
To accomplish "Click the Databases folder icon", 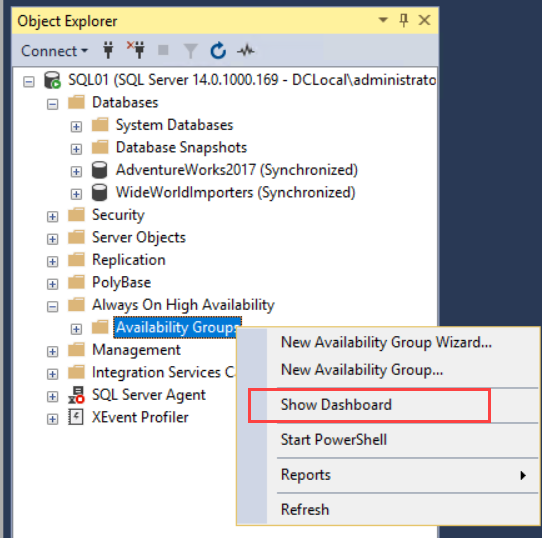I will [76, 102].
